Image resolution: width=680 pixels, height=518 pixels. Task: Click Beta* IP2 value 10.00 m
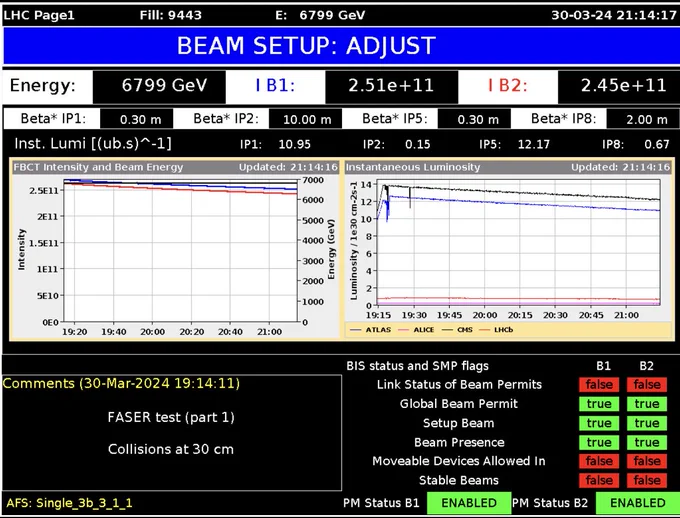(x=305, y=119)
